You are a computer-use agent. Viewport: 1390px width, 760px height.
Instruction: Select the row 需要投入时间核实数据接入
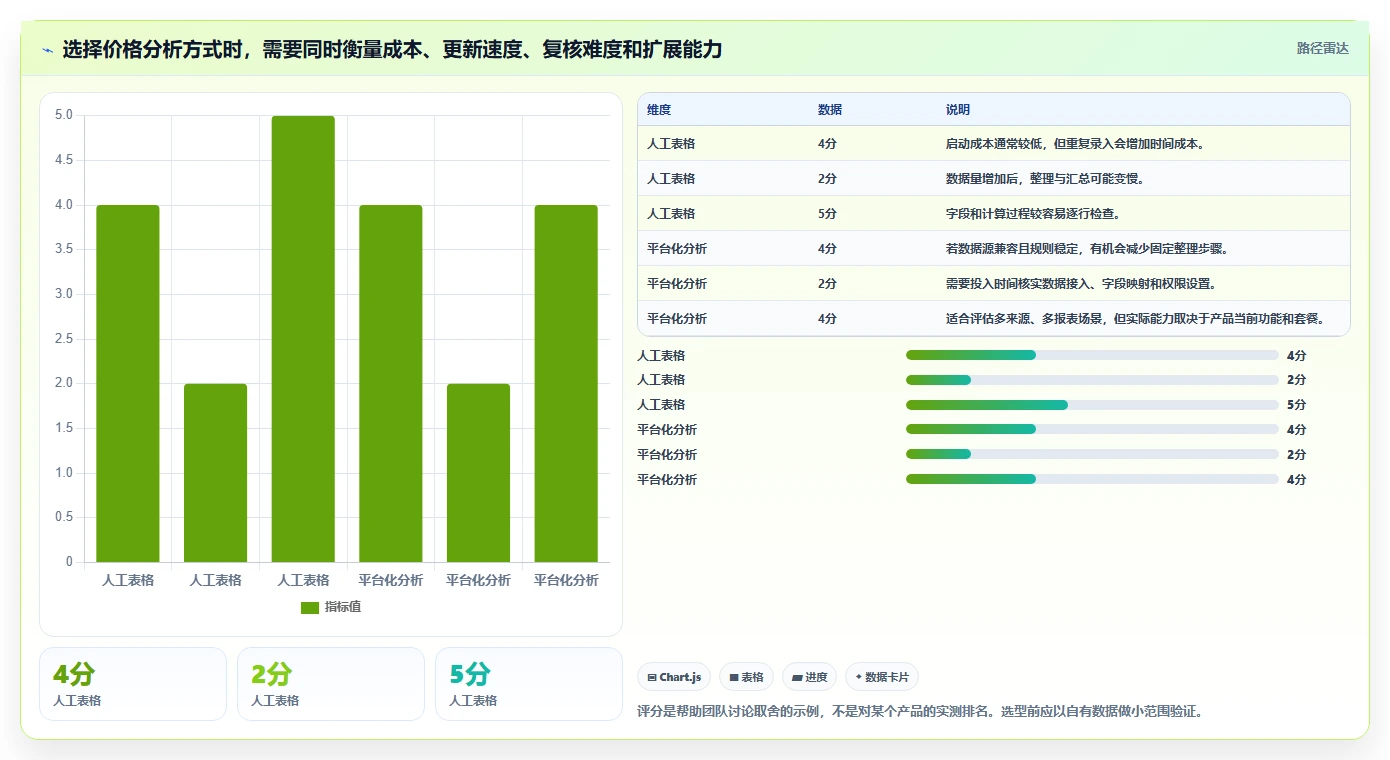[994, 284]
